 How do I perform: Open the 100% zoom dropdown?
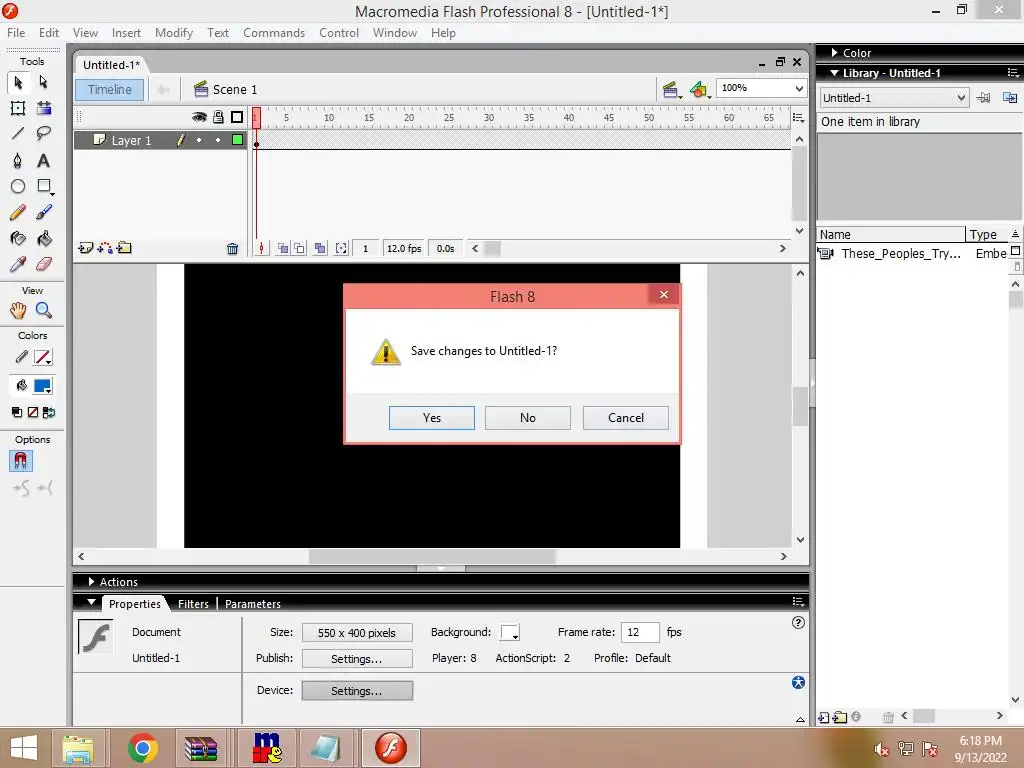click(799, 88)
